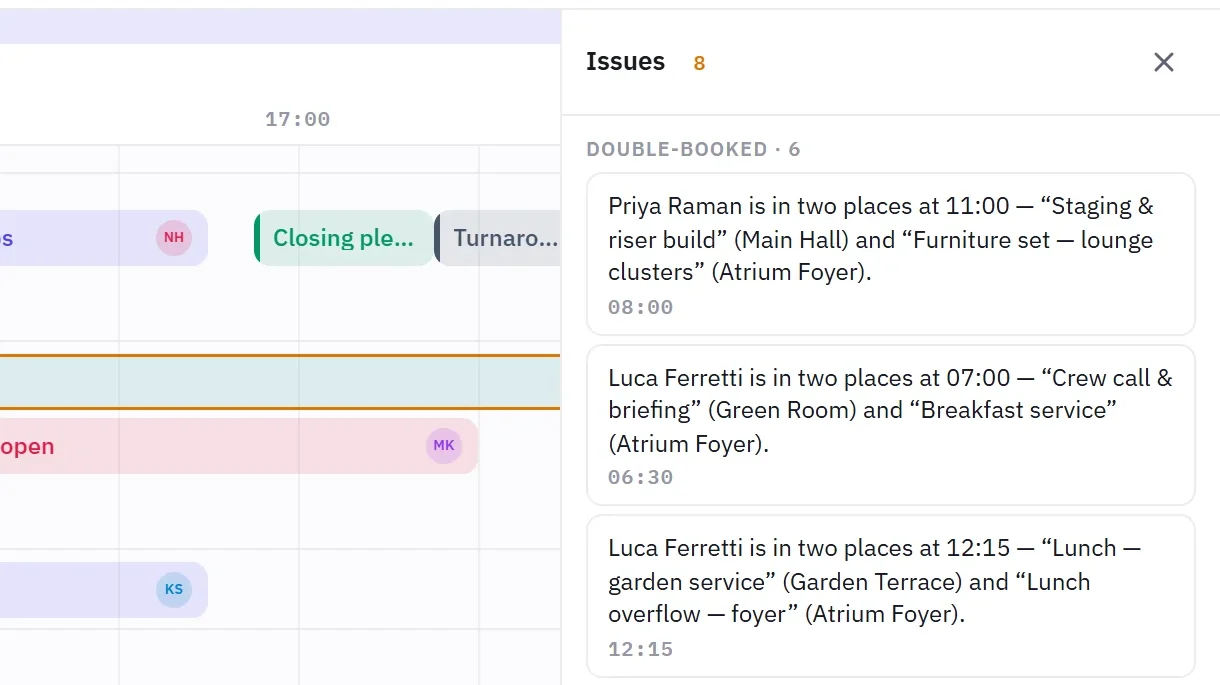Click the "Issues" panel title
The image size is (1220, 685).
pos(625,62)
